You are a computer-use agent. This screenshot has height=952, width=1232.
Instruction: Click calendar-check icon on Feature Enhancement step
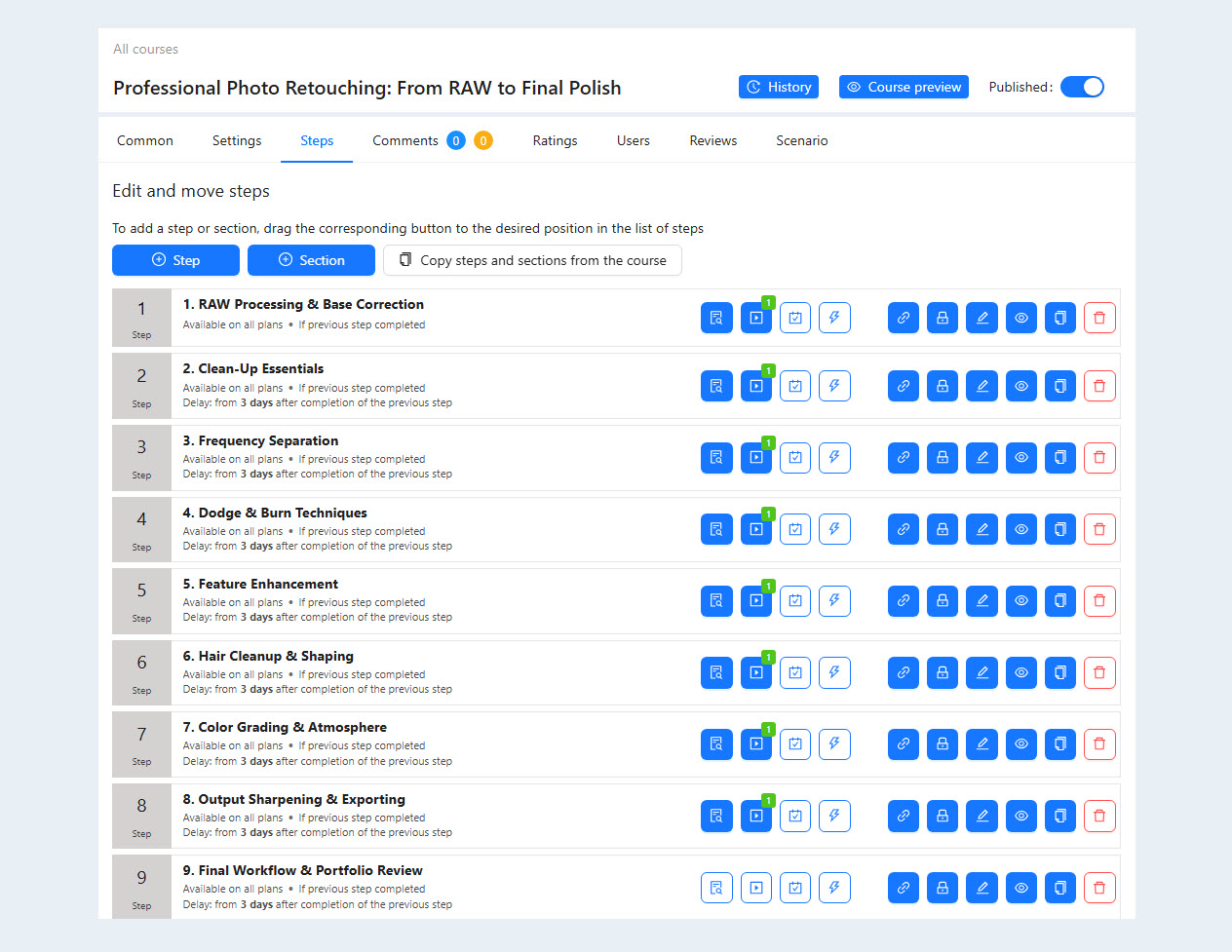(x=795, y=600)
